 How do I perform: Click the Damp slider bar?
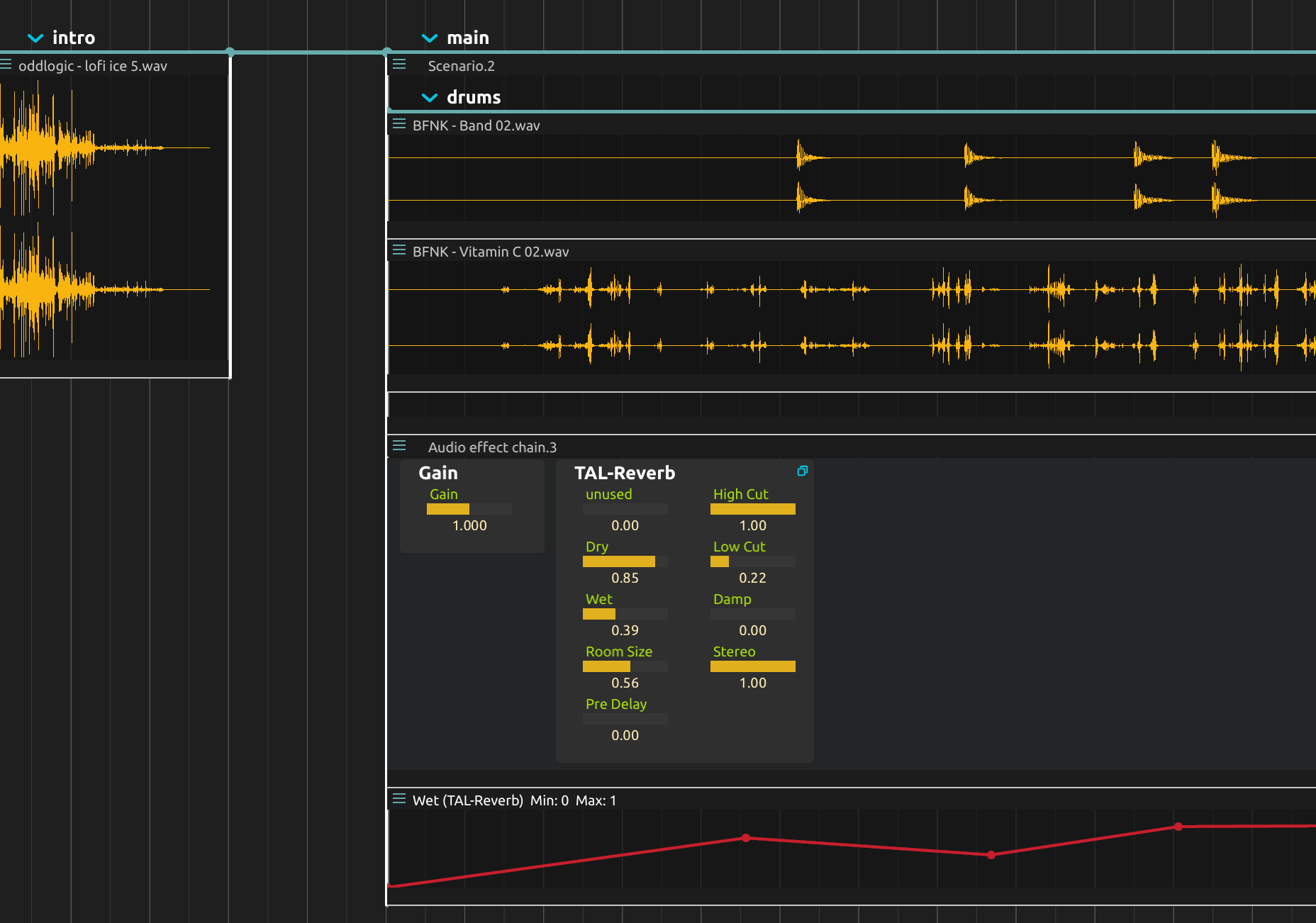(x=753, y=614)
